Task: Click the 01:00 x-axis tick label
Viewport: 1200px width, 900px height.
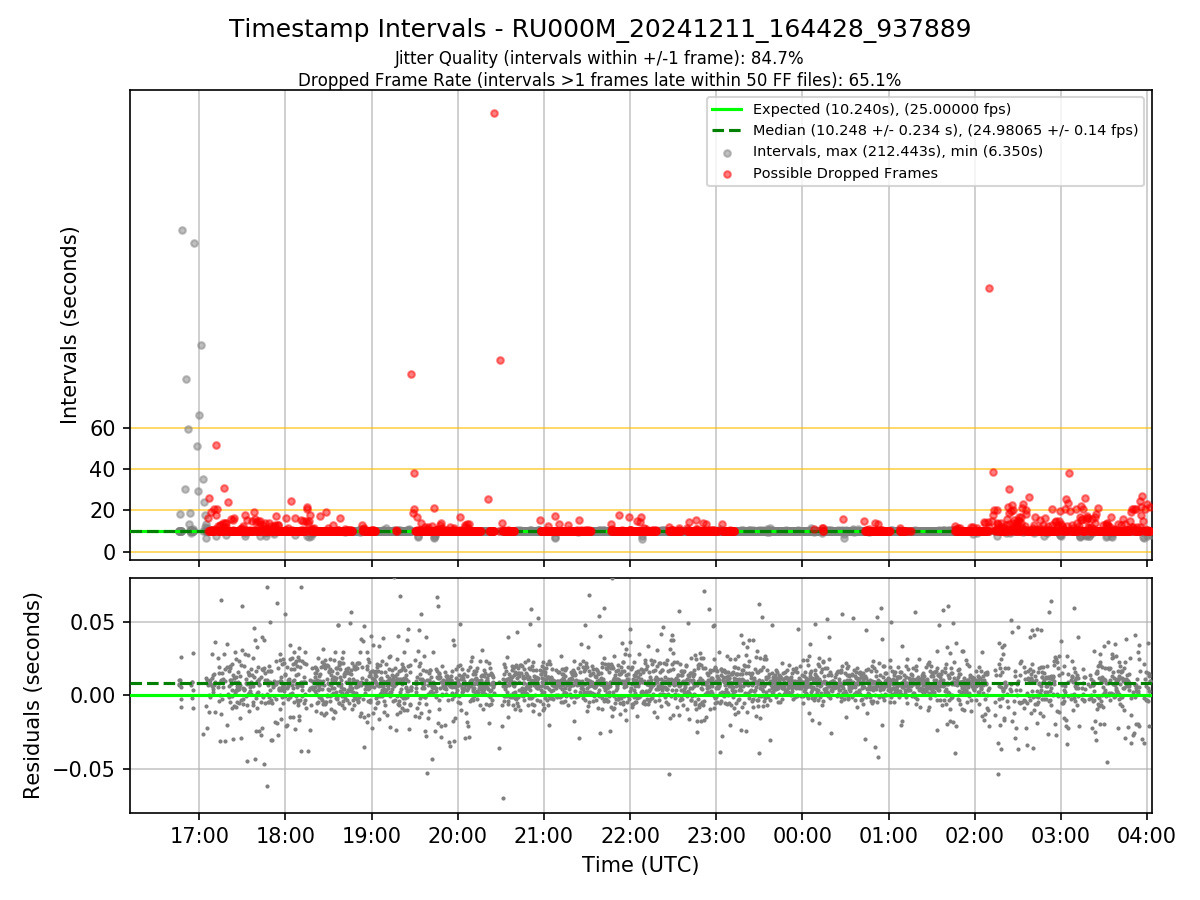Action: point(889,834)
